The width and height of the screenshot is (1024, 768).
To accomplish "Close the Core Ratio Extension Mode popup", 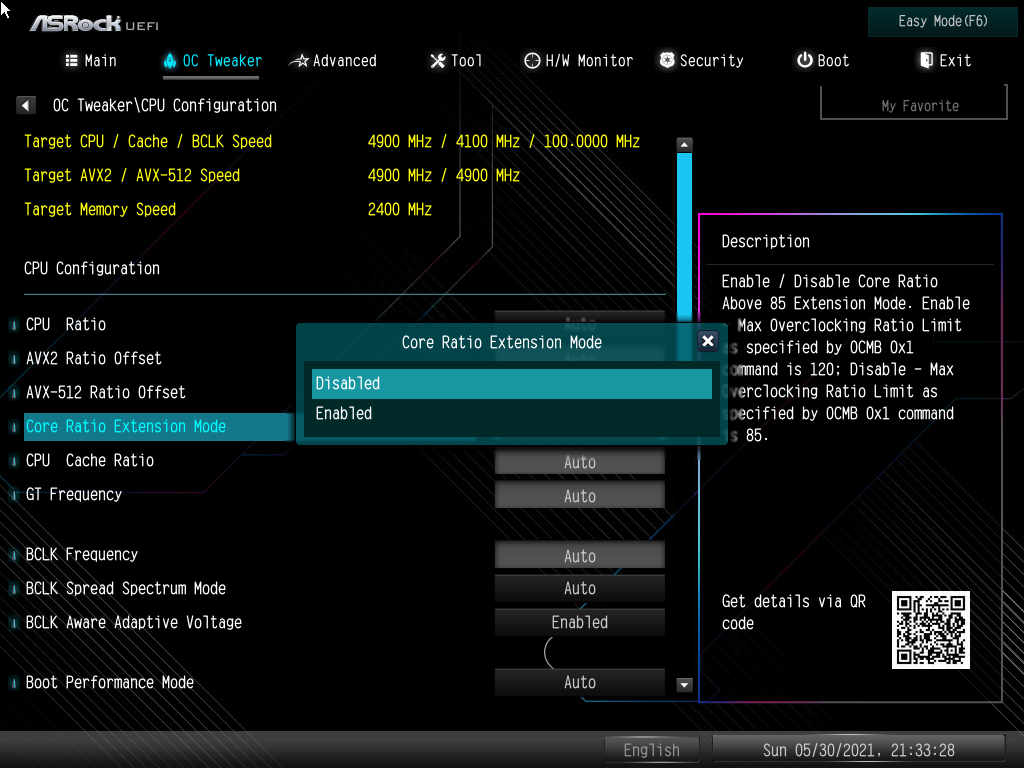I will pos(707,341).
